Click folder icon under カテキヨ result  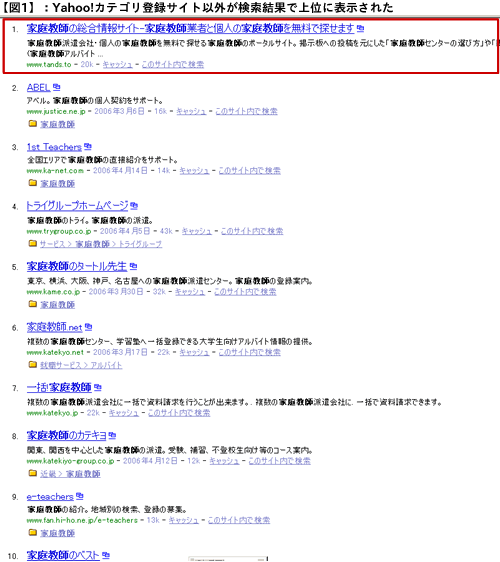(33, 473)
